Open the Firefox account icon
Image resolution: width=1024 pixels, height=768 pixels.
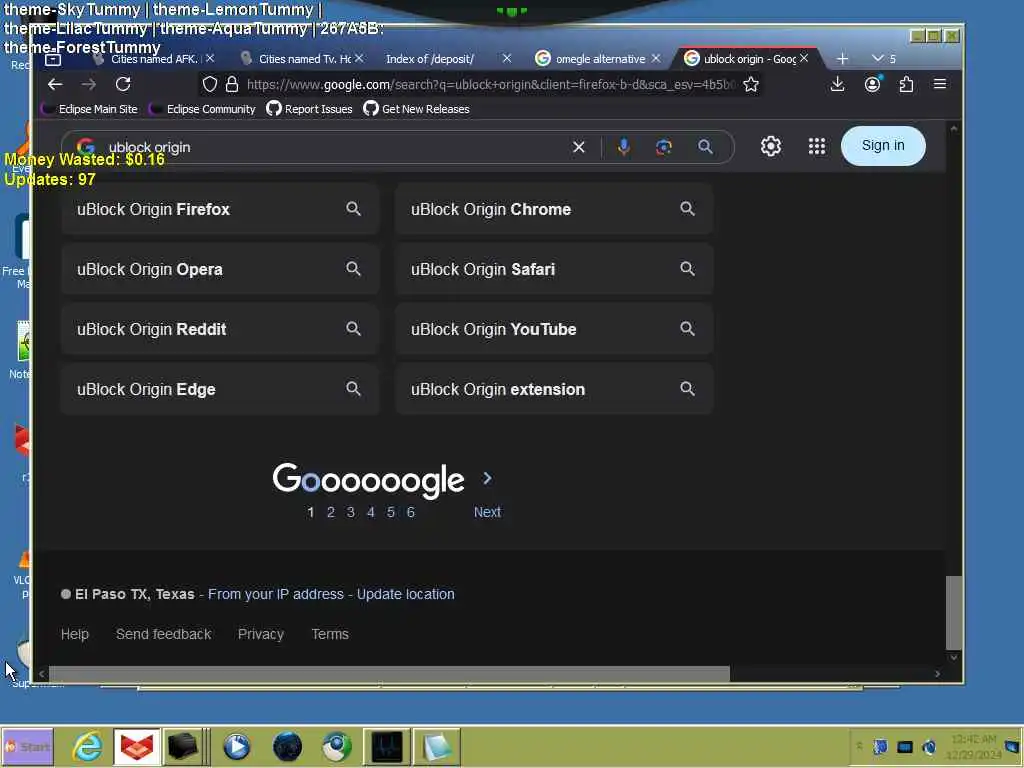[x=872, y=84]
